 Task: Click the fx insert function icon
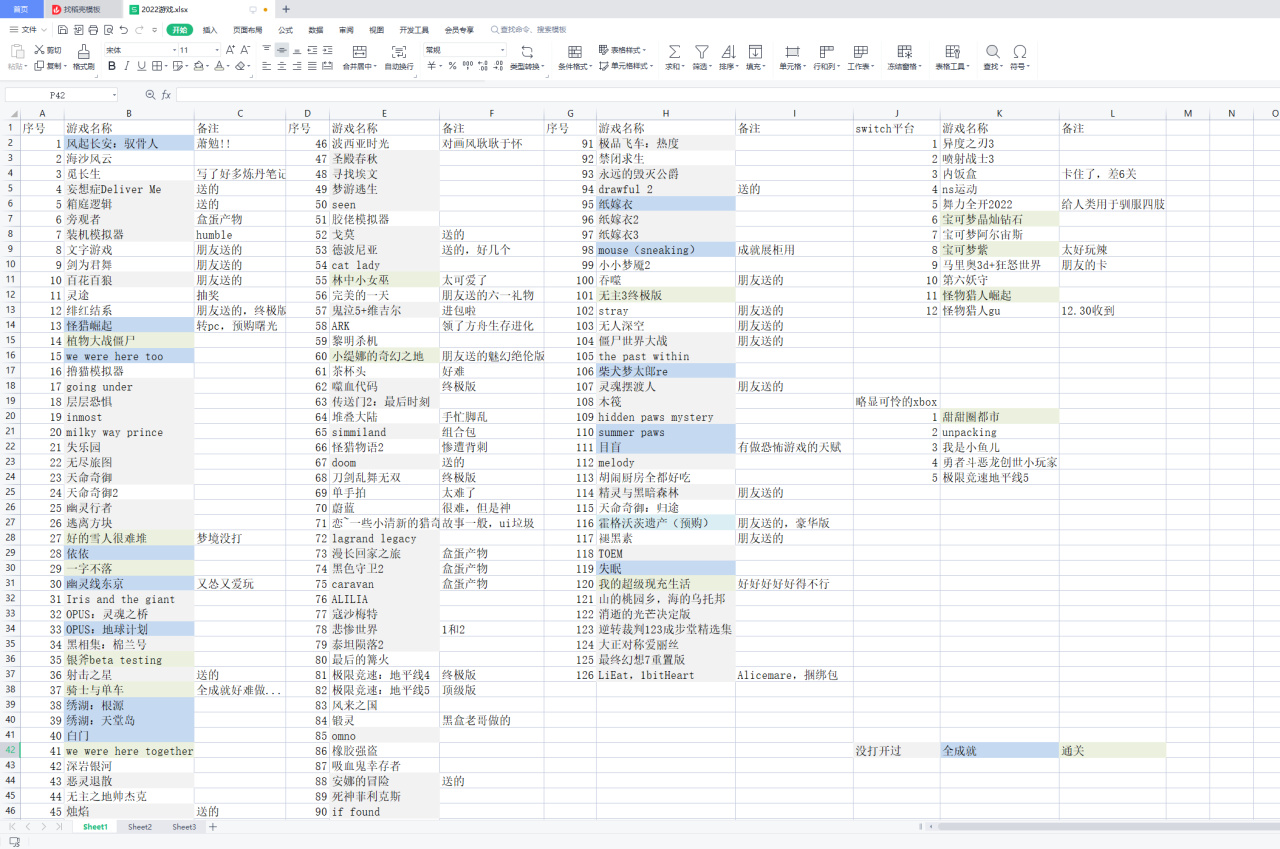tap(166, 95)
